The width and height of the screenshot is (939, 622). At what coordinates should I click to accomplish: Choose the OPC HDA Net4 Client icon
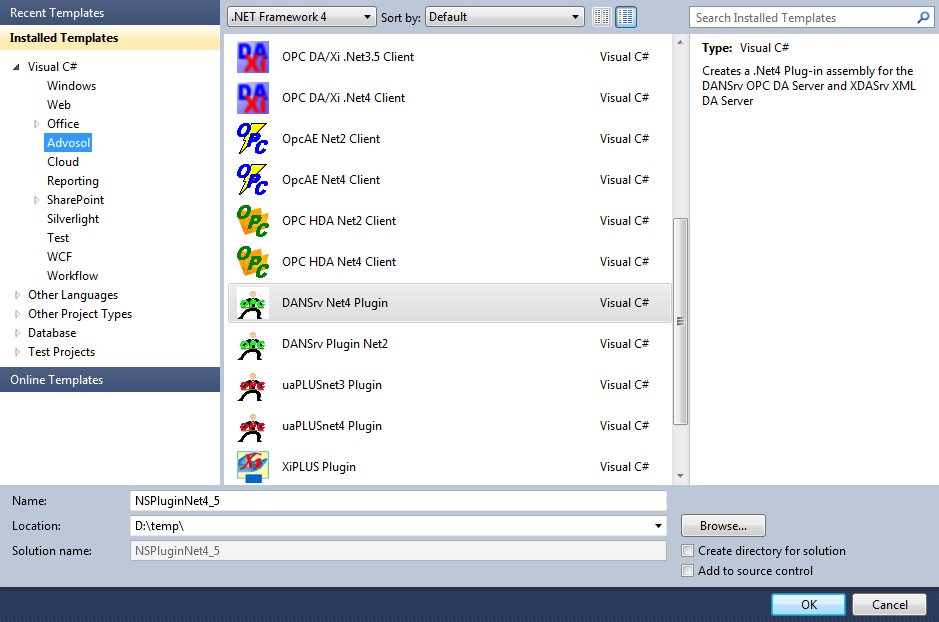pos(253,262)
